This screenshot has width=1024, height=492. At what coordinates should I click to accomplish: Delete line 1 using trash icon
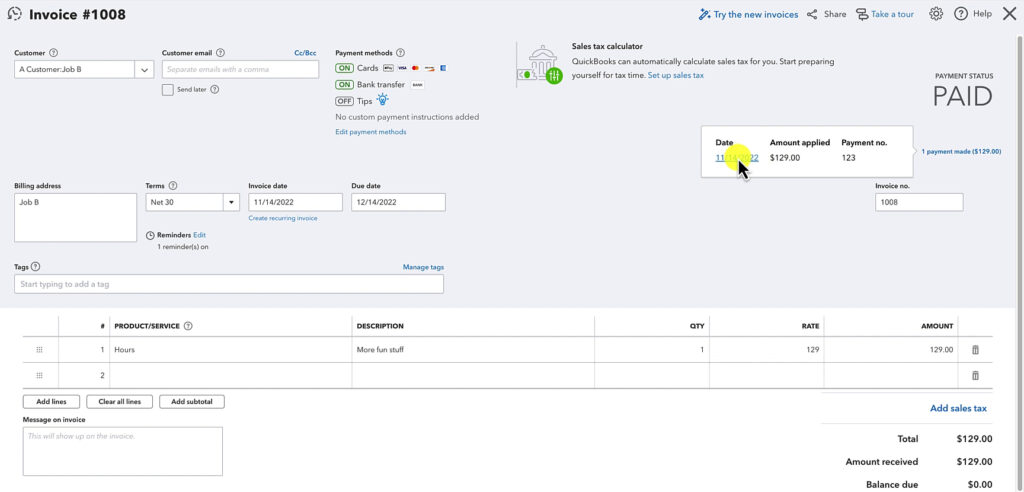[975, 350]
